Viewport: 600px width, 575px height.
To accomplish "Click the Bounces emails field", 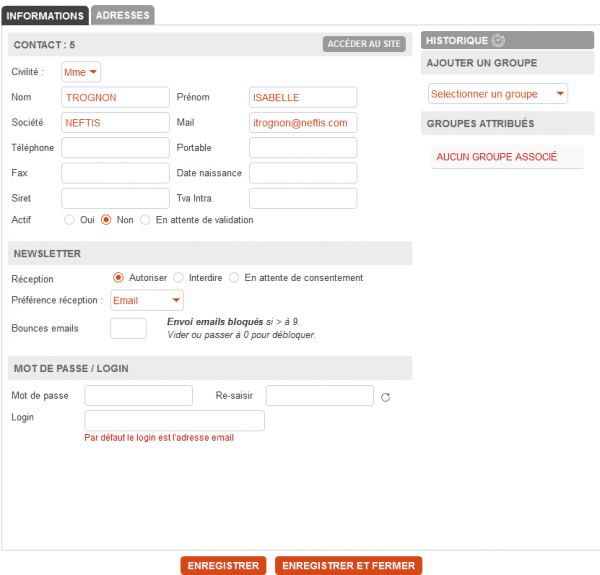I will 128,328.
